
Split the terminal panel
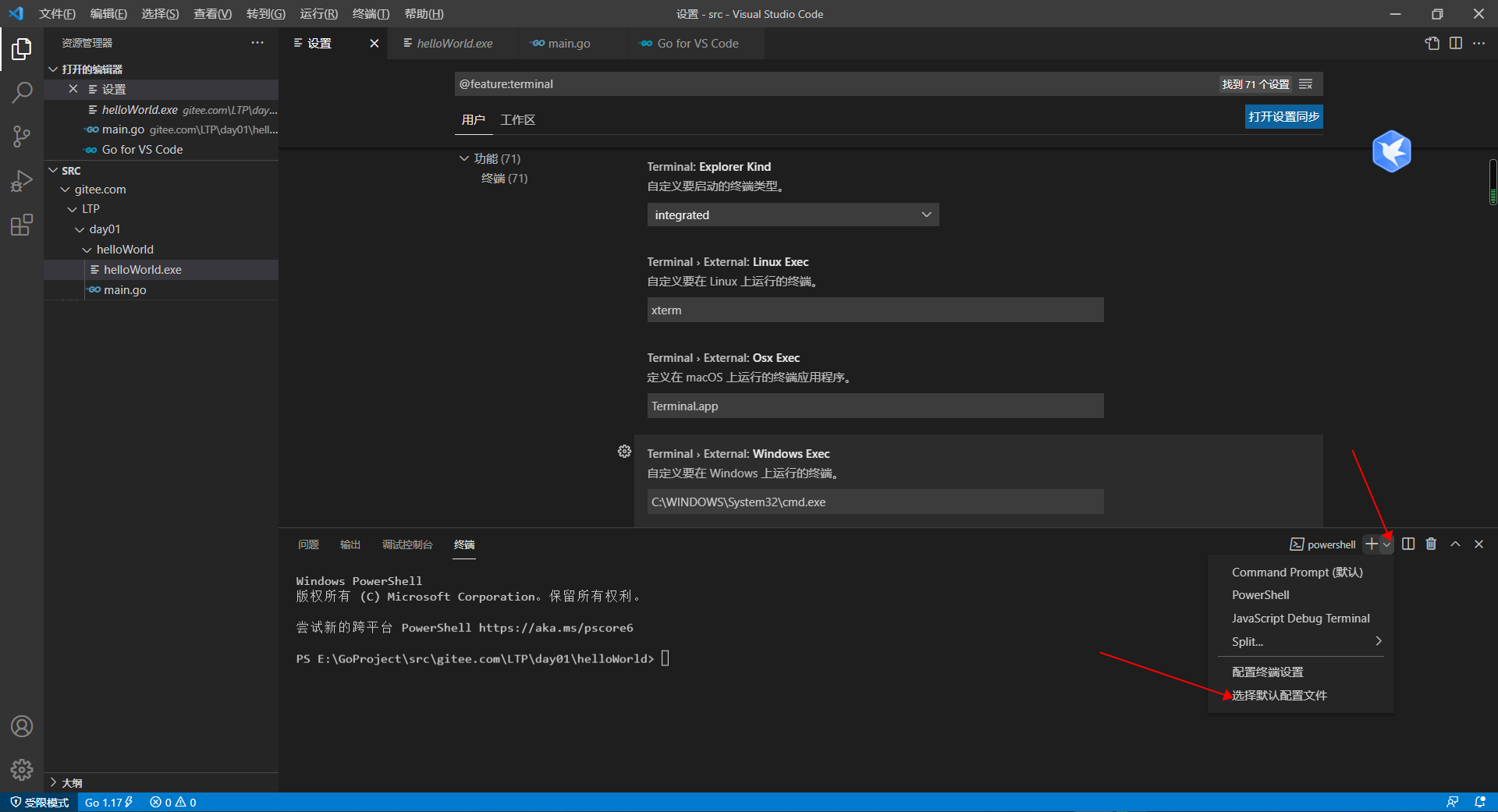click(x=1408, y=544)
